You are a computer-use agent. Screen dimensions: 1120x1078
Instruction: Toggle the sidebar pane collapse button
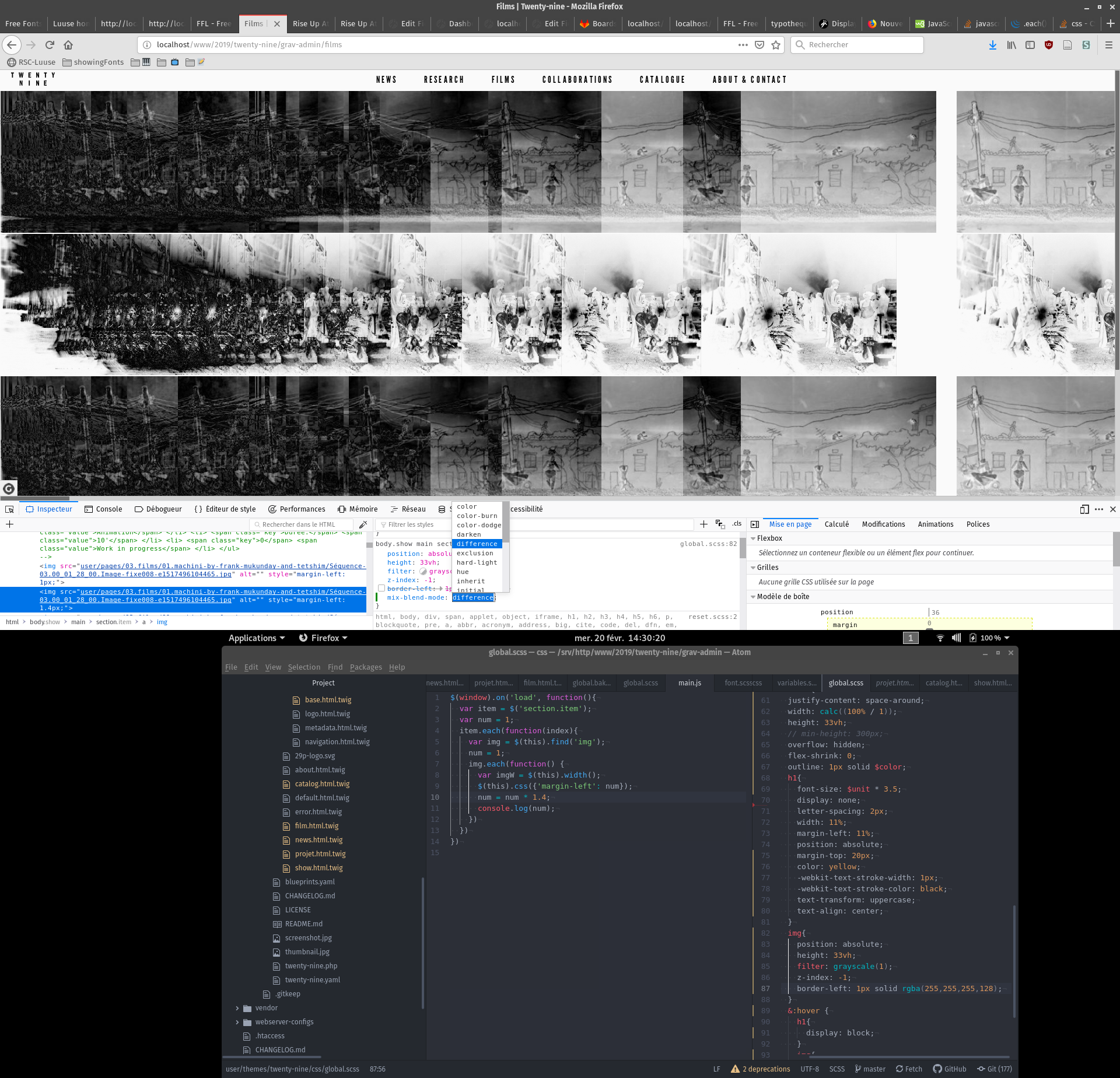(x=755, y=524)
